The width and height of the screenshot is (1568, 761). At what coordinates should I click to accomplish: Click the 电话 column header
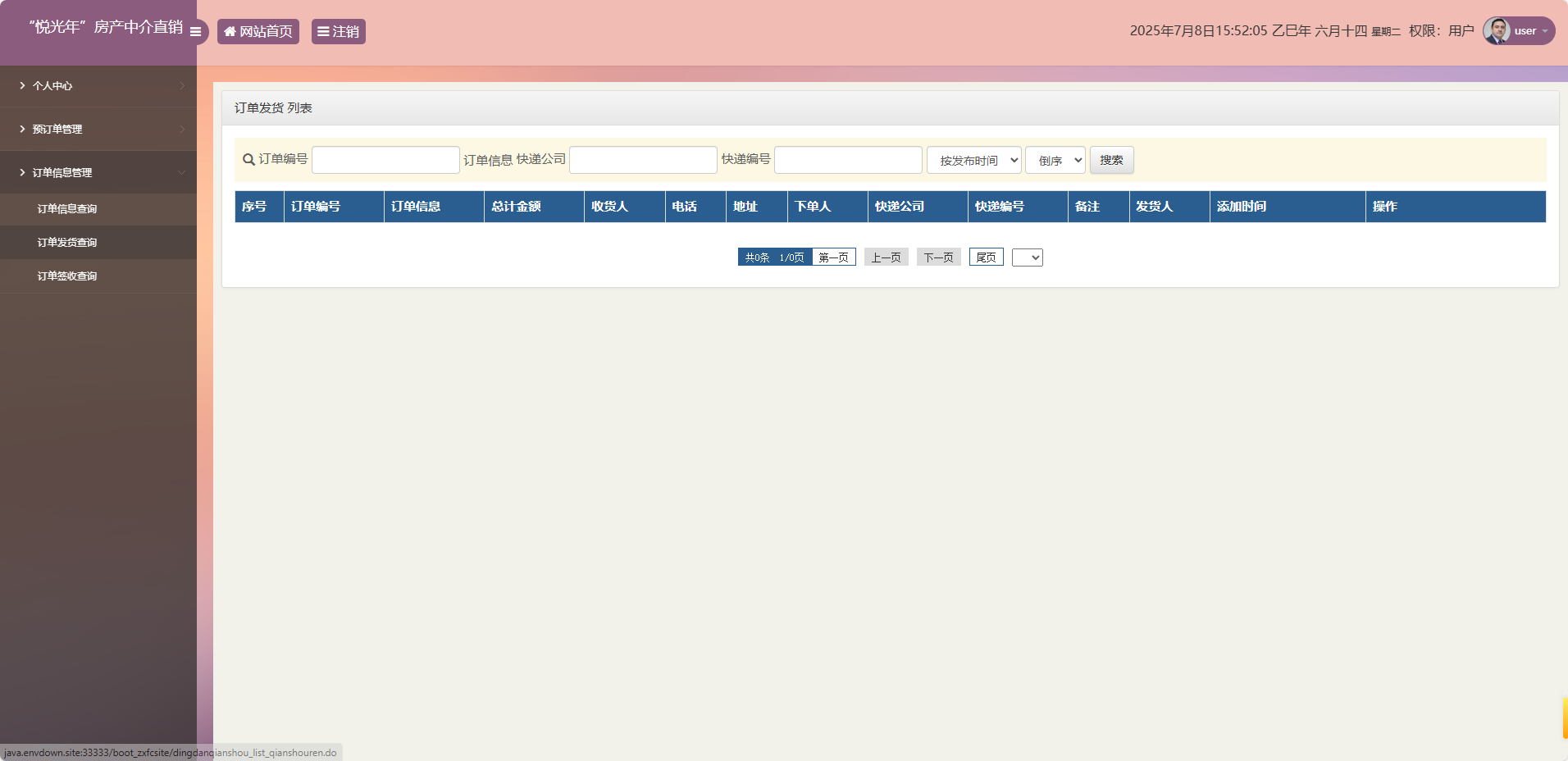coord(695,207)
